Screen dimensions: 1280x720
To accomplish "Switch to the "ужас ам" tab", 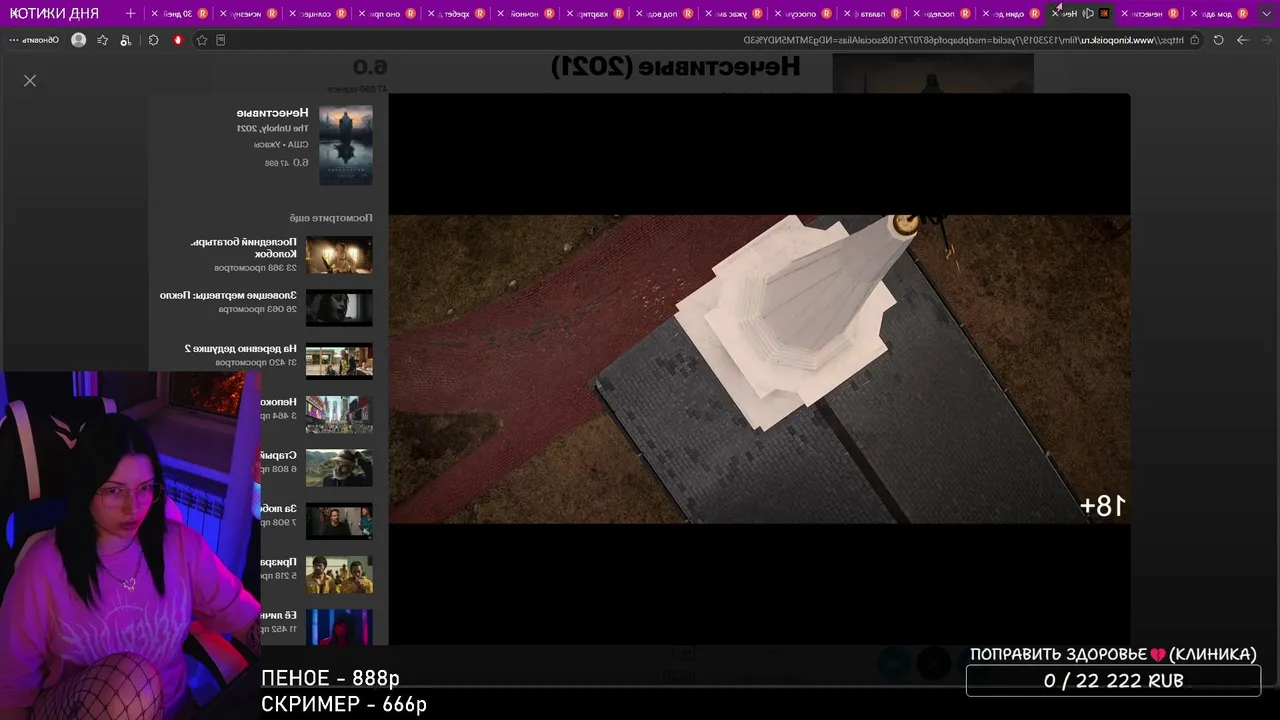I will (733, 14).
